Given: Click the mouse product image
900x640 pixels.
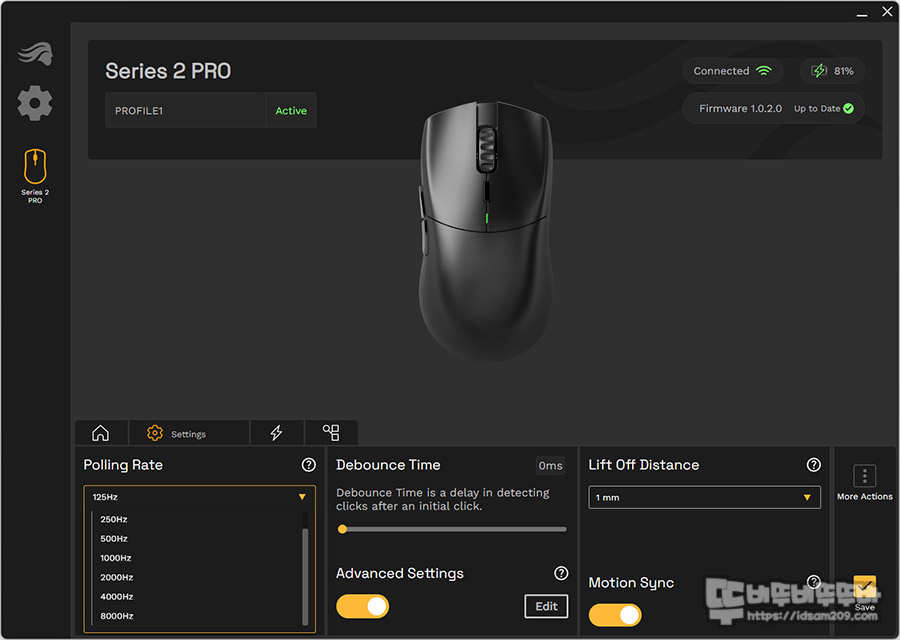Looking at the screenshot, I should (x=486, y=231).
